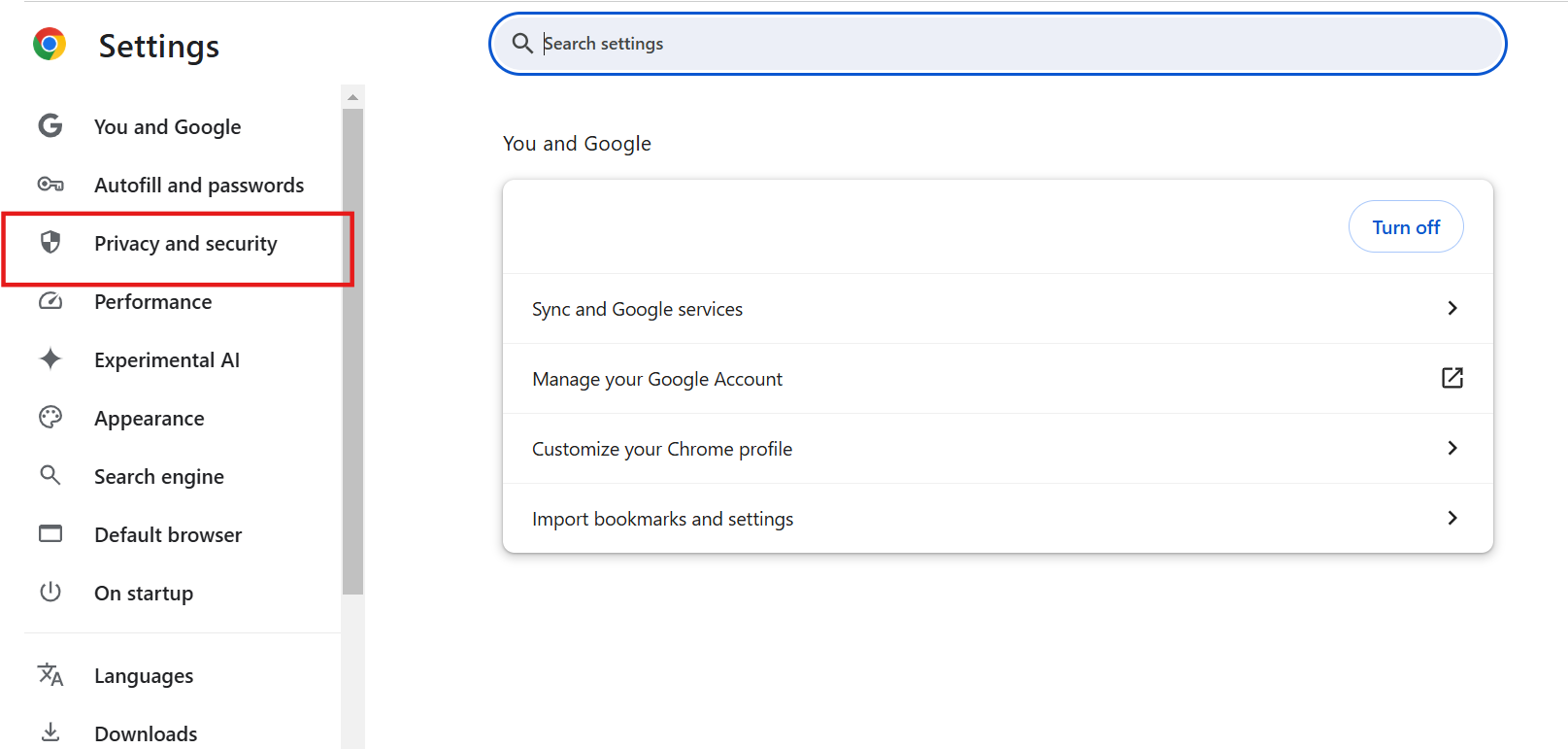
Task: Open Import bookmarks and settings
Action: pyautogui.click(x=998, y=519)
